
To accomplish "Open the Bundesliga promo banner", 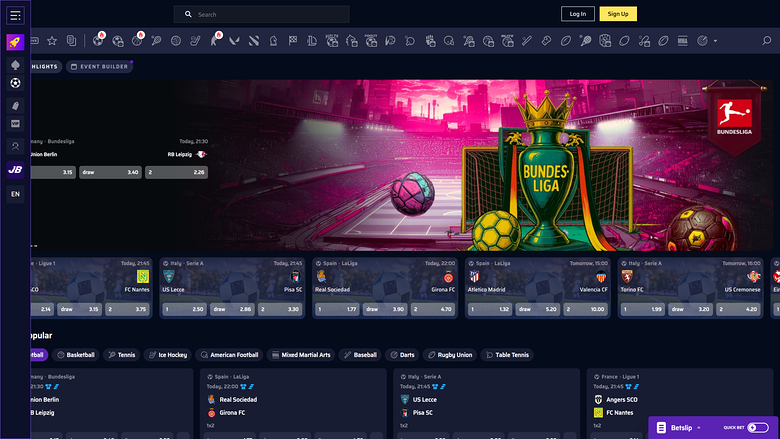I will [x=402, y=165].
